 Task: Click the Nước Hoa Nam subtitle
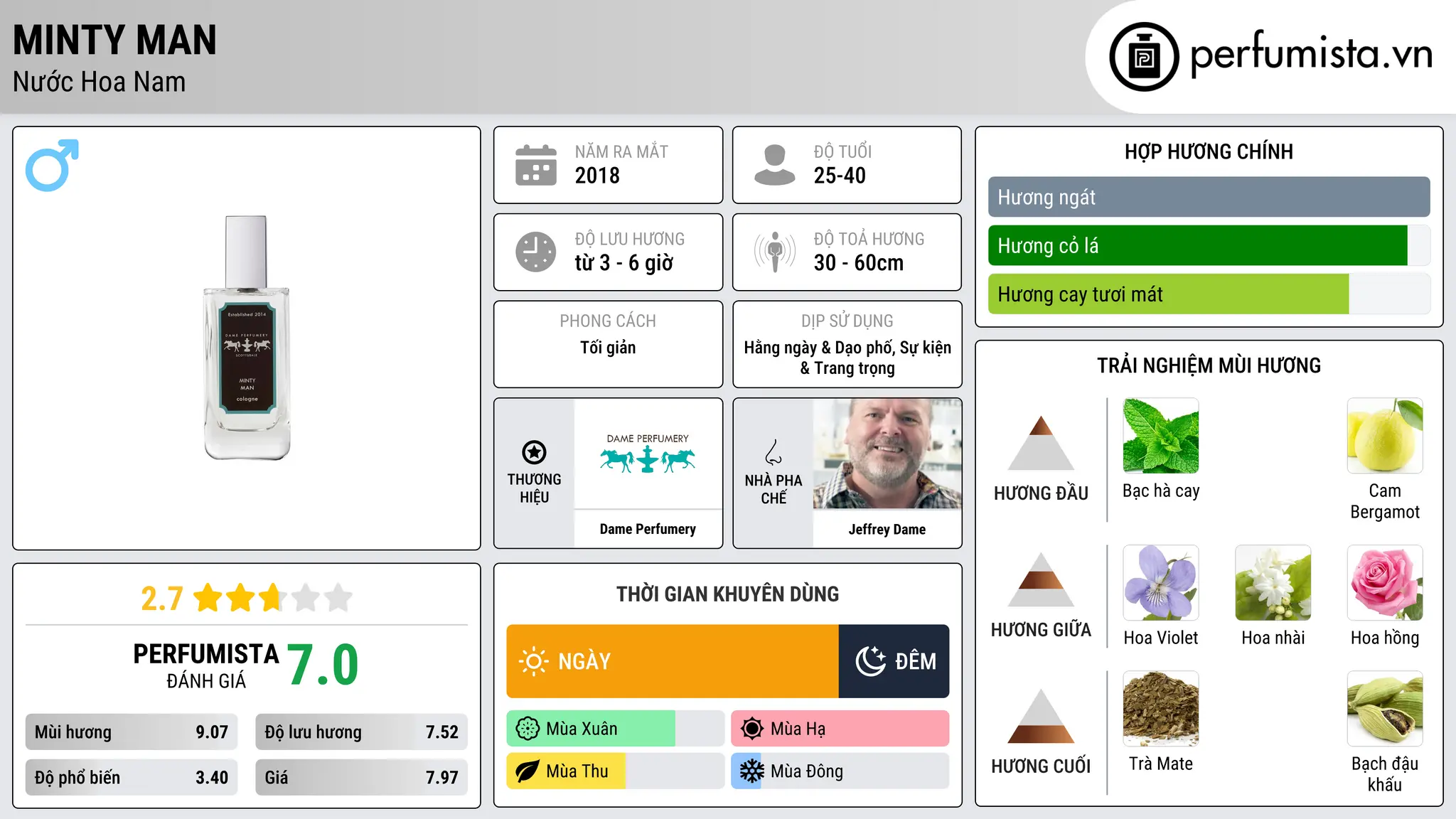(x=99, y=82)
